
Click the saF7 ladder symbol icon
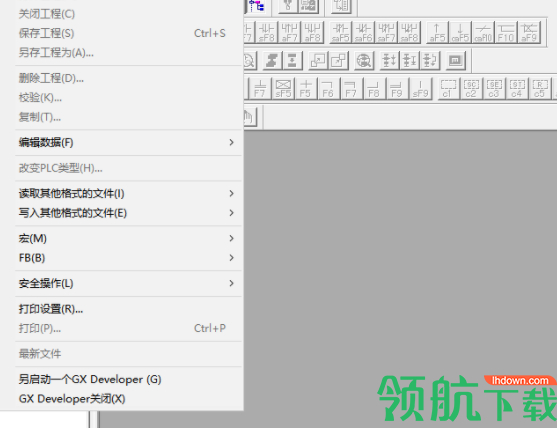pyautogui.click(x=386, y=32)
